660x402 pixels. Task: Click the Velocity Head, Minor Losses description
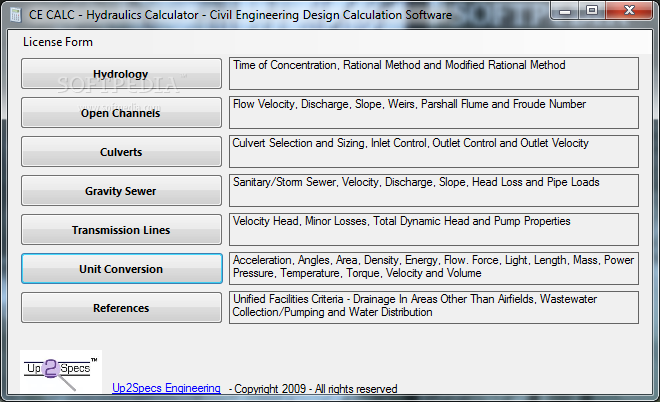[402, 221]
